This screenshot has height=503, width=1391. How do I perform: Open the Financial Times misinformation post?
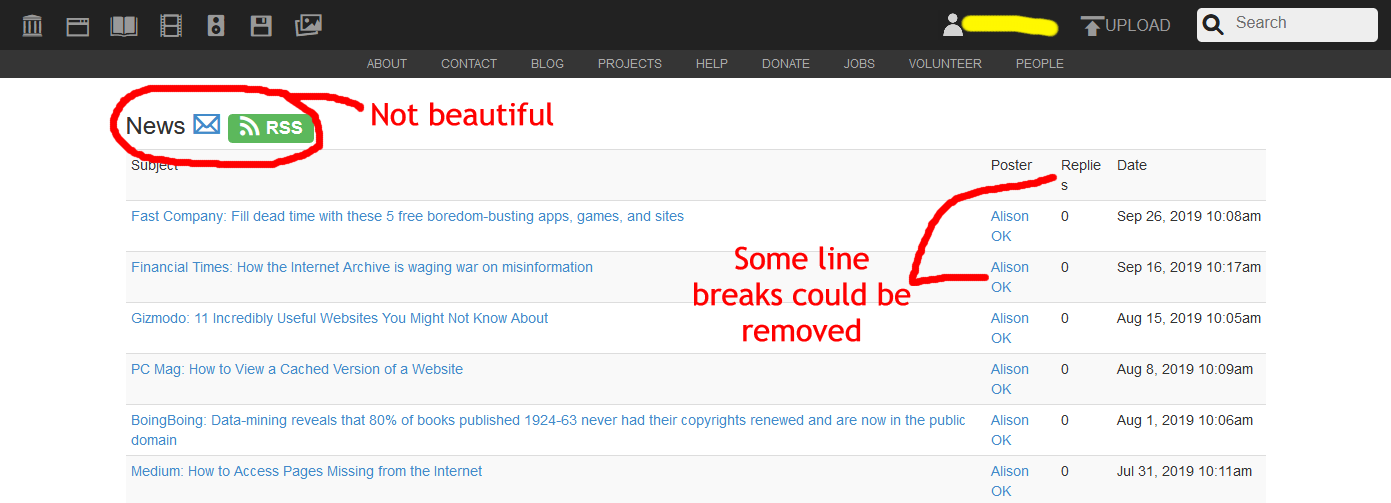(362, 267)
